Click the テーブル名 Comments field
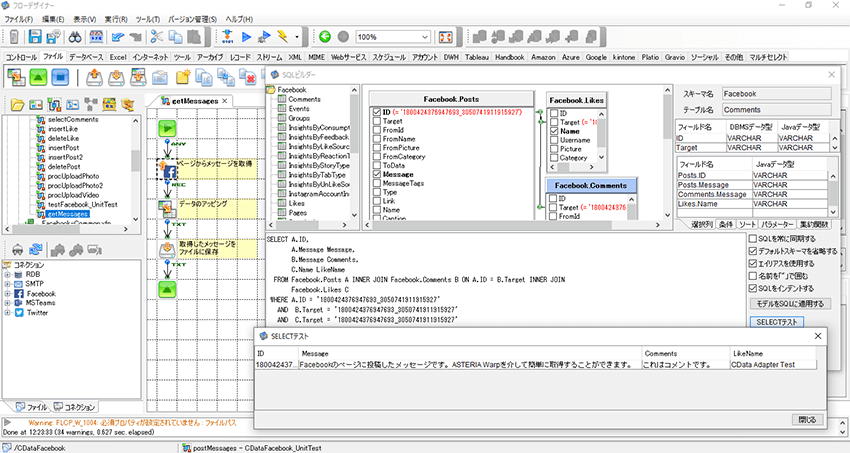Image resolution: width=850 pixels, height=453 pixels. [x=777, y=109]
